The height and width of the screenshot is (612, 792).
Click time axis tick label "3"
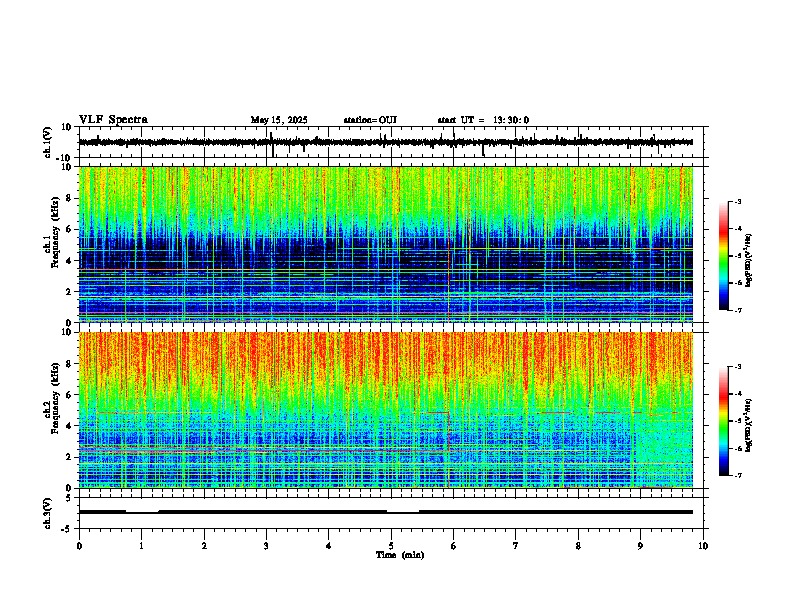point(266,546)
